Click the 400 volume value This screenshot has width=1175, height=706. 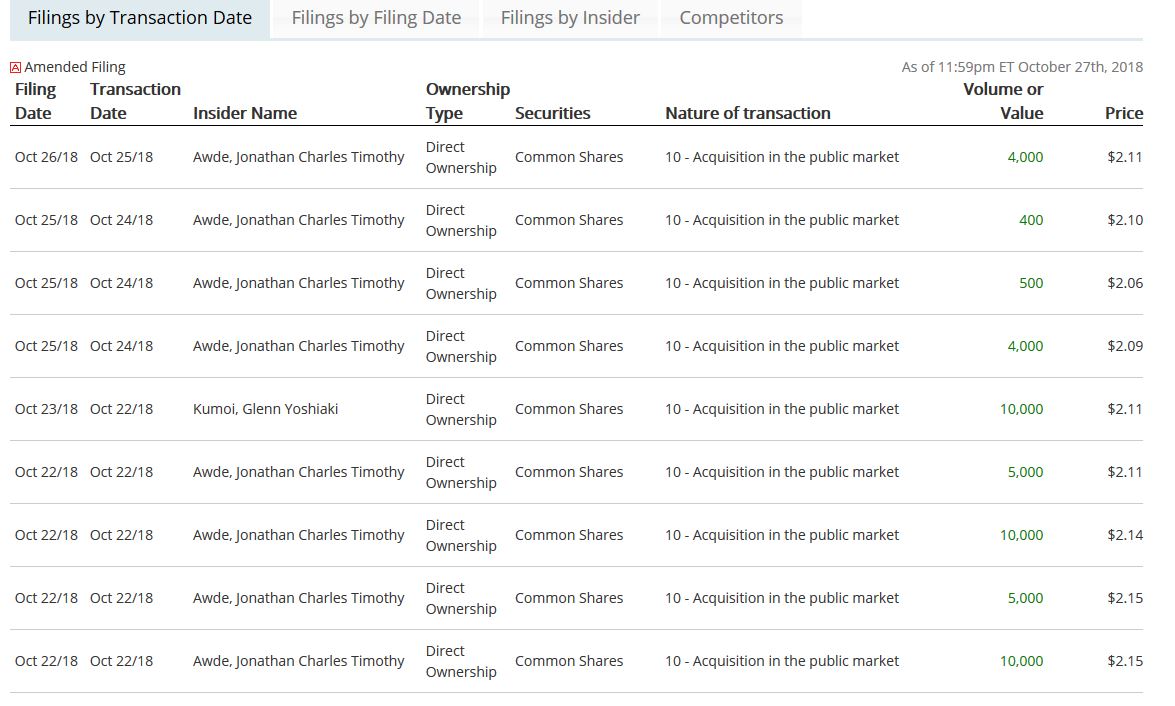(x=1031, y=220)
